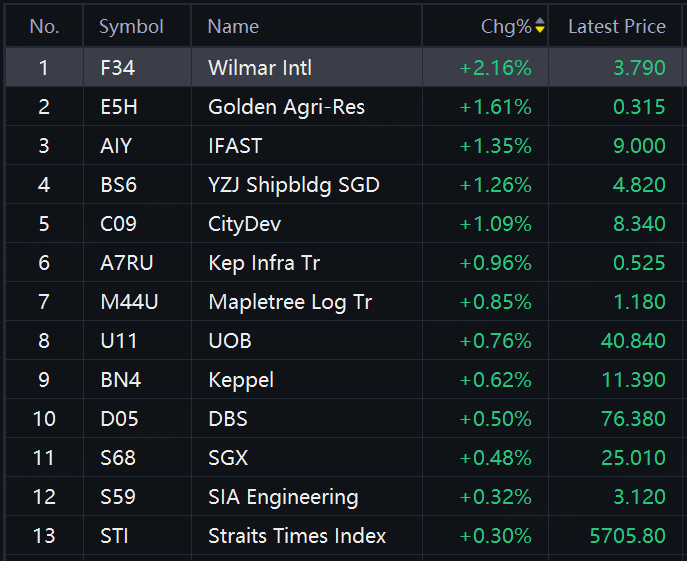Click latest price 4.820
Image resolution: width=687 pixels, height=561 pixels.
639,185
